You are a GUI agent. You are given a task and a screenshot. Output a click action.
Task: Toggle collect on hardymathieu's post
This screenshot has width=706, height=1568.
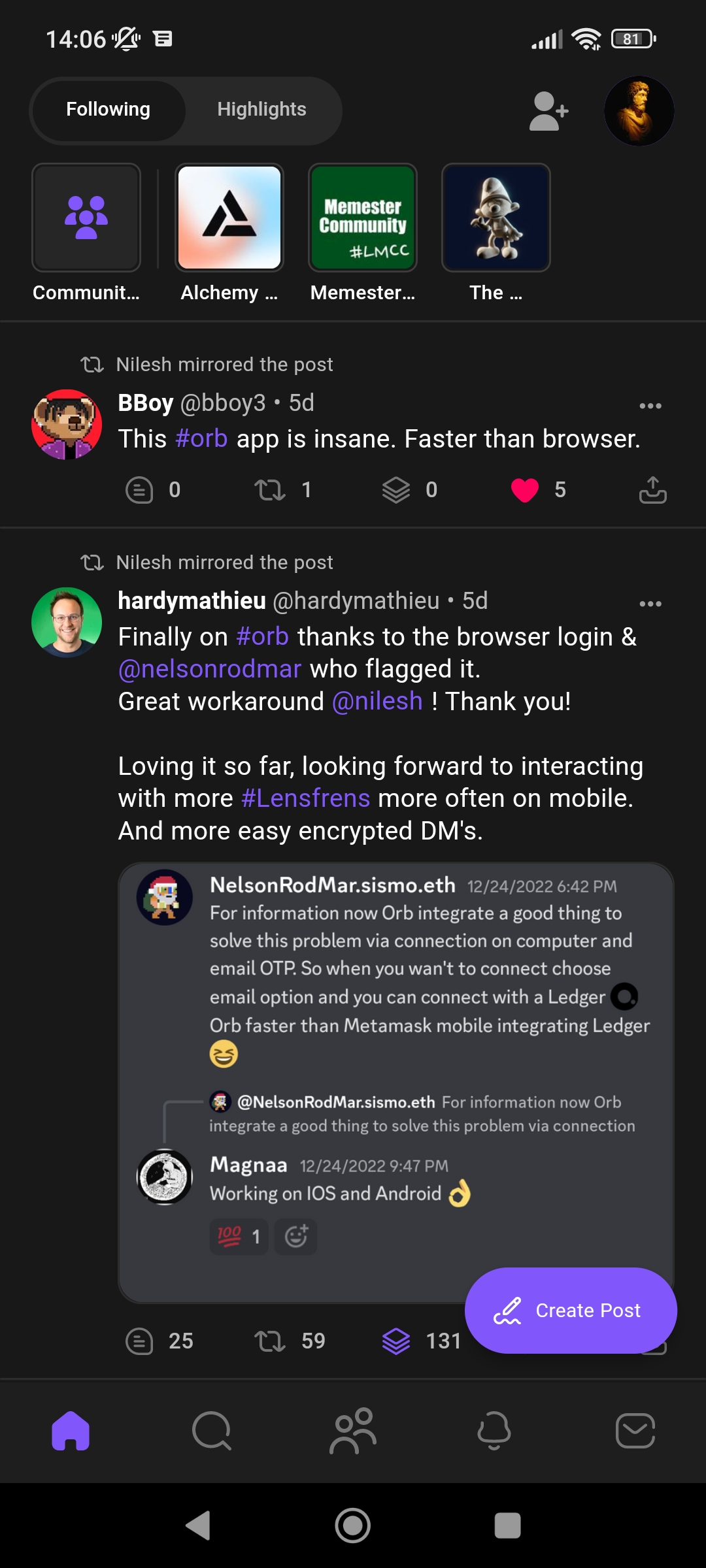pos(396,1341)
